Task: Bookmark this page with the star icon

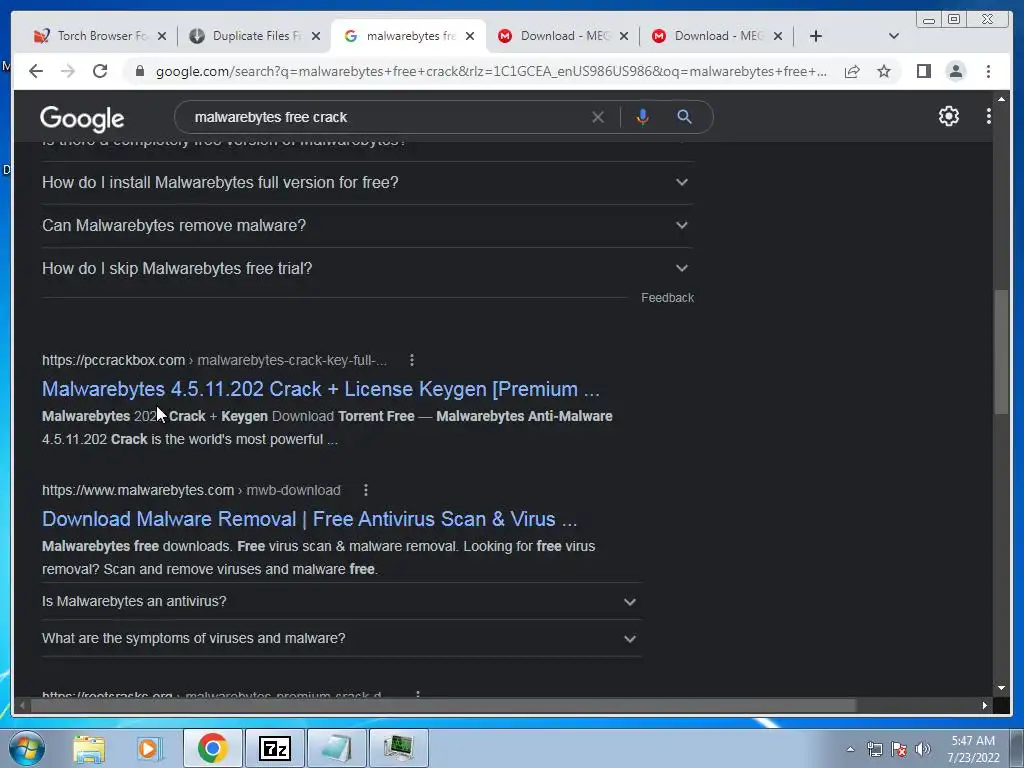Action: 884,71
